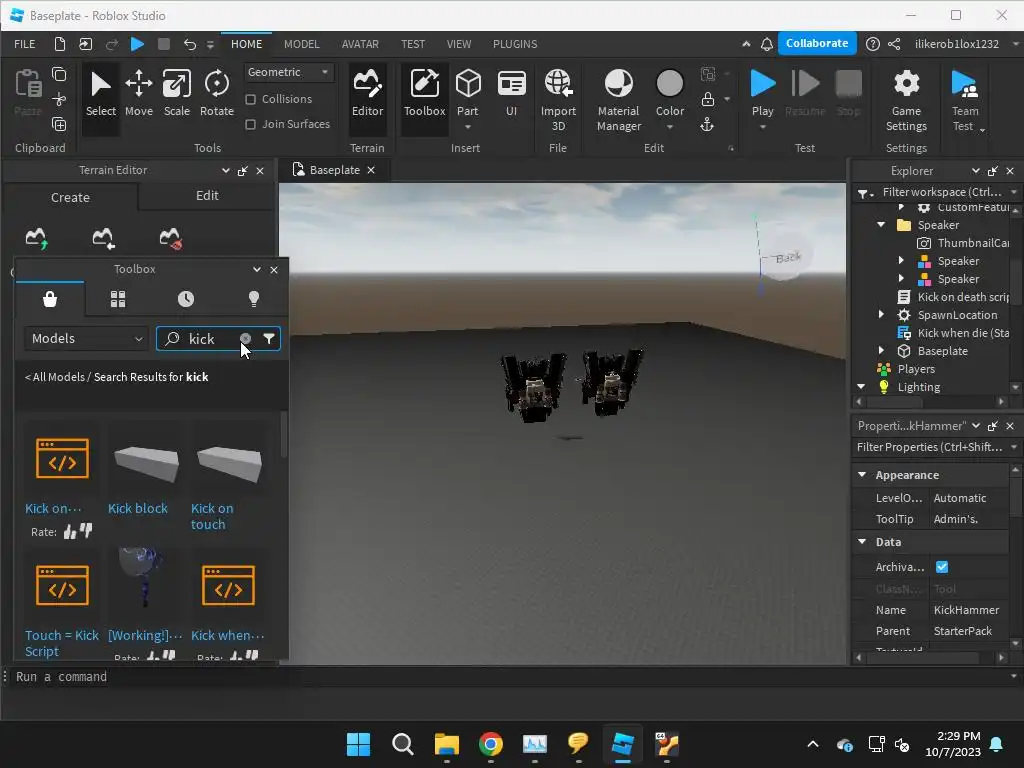Open the Play button dropdown arrow
Screen dimensions: 1024x768
(x=762, y=127)
